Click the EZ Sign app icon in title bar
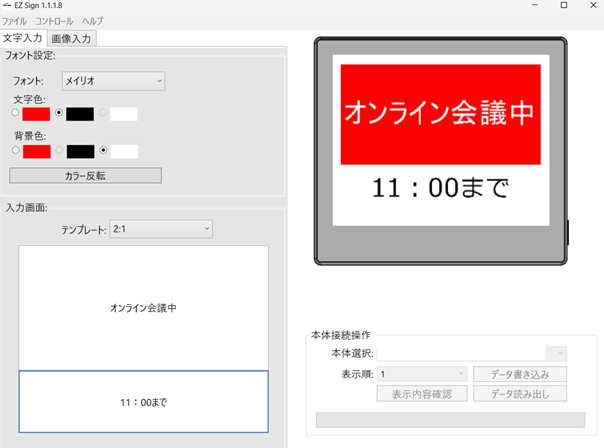 (x=7, y=5)
